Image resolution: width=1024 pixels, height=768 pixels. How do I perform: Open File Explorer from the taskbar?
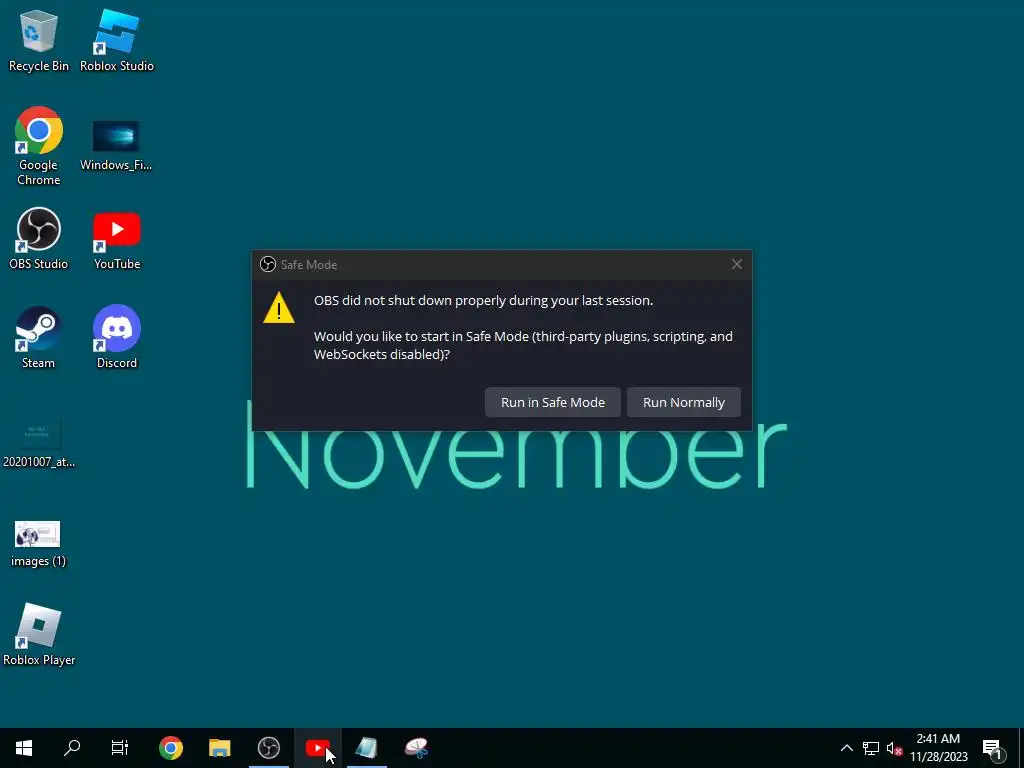click(x=219, y=748)
